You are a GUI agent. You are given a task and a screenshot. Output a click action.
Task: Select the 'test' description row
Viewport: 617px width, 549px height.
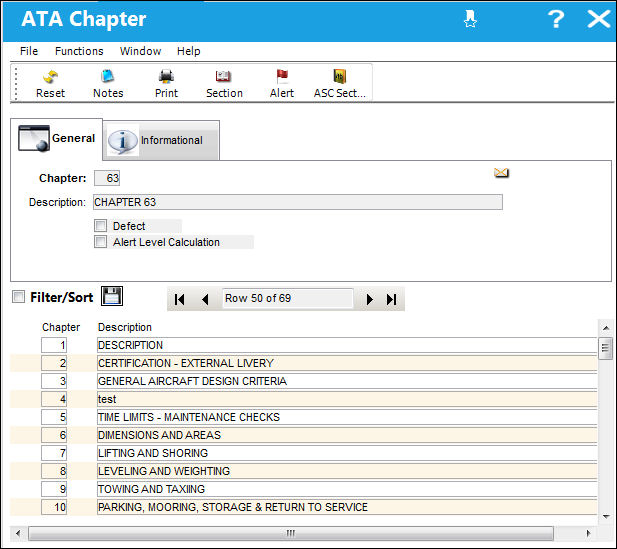pos(347,399)
